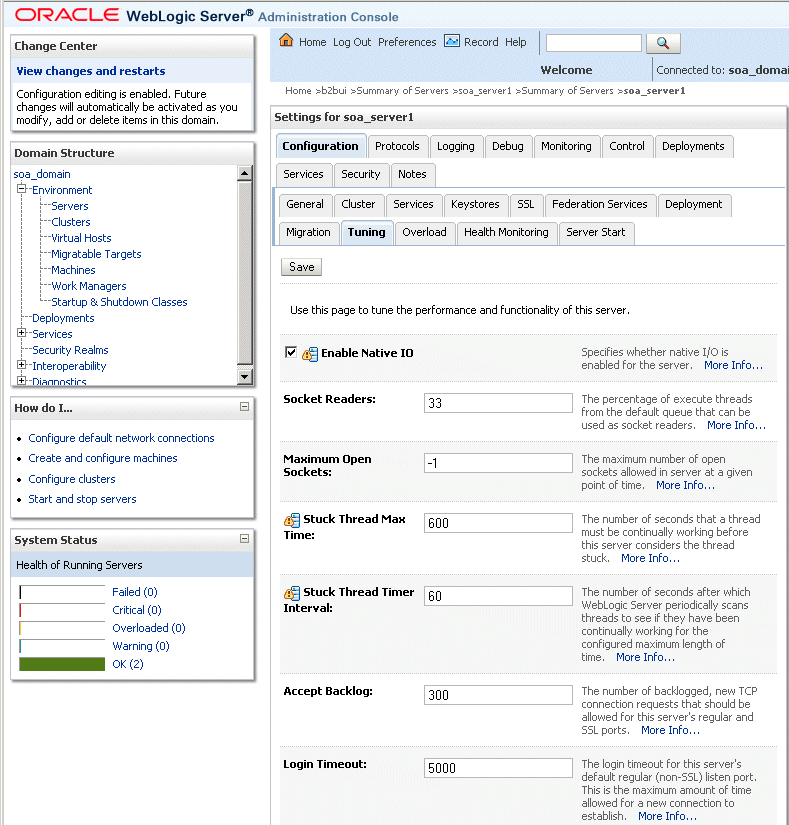
Task: Click the Save button
Action: (x=301, y=267)
